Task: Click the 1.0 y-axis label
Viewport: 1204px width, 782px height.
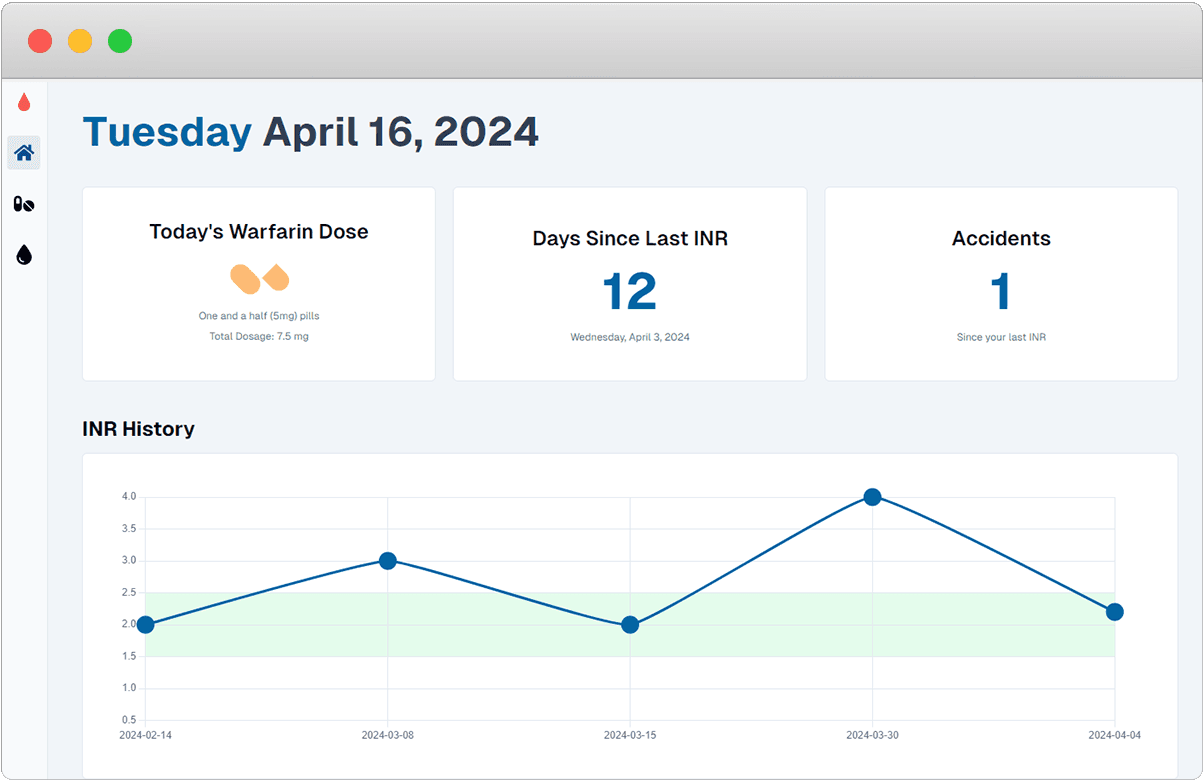Action: 129,689
